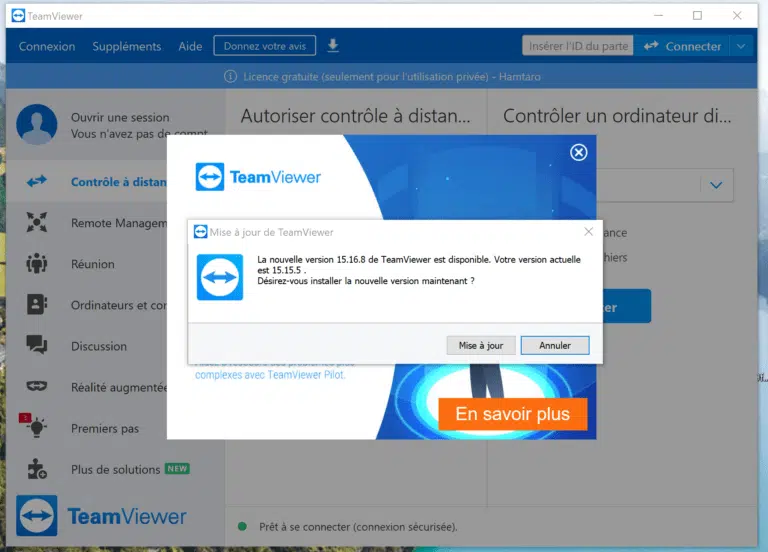Expand the Connecter dropdown arrow
This screenshot has height=552, width=768.
741,47
